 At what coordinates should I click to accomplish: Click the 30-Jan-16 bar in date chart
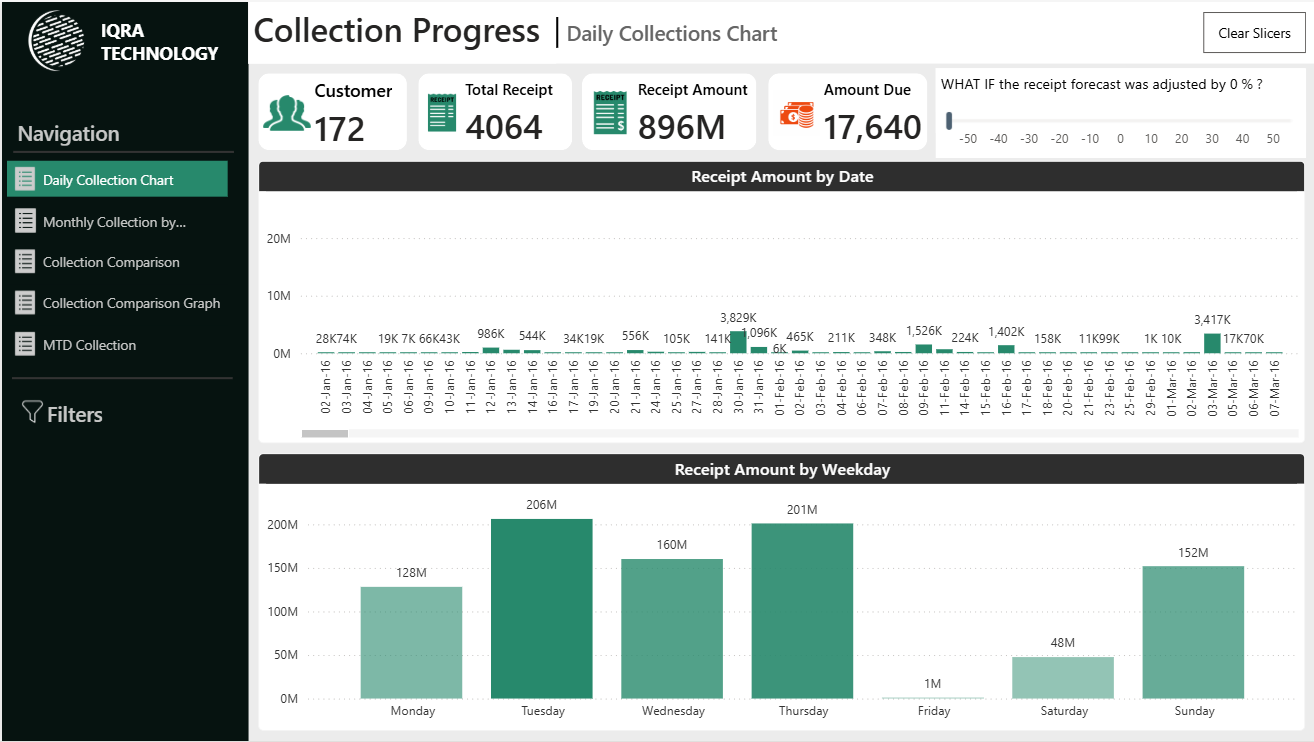tap(738, 342)
